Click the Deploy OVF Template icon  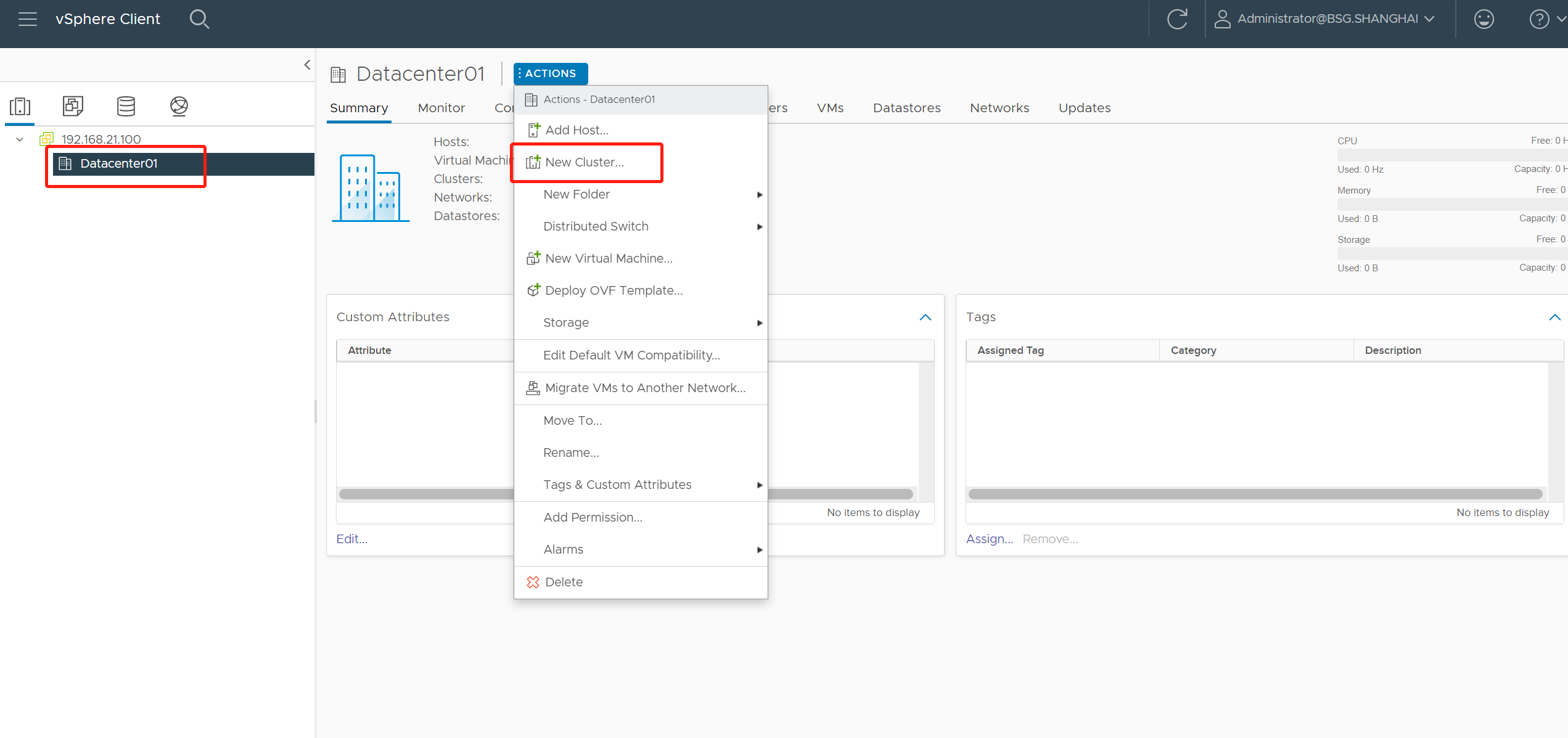[x=533, y=290]
